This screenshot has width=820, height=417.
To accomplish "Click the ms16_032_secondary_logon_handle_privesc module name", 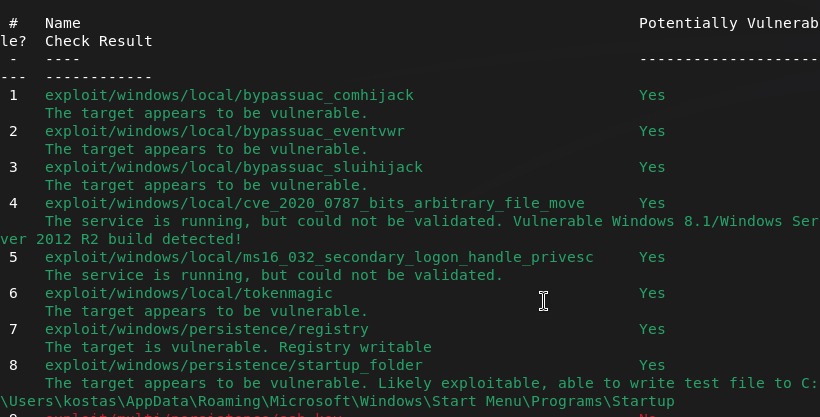I will click(319, 257).
